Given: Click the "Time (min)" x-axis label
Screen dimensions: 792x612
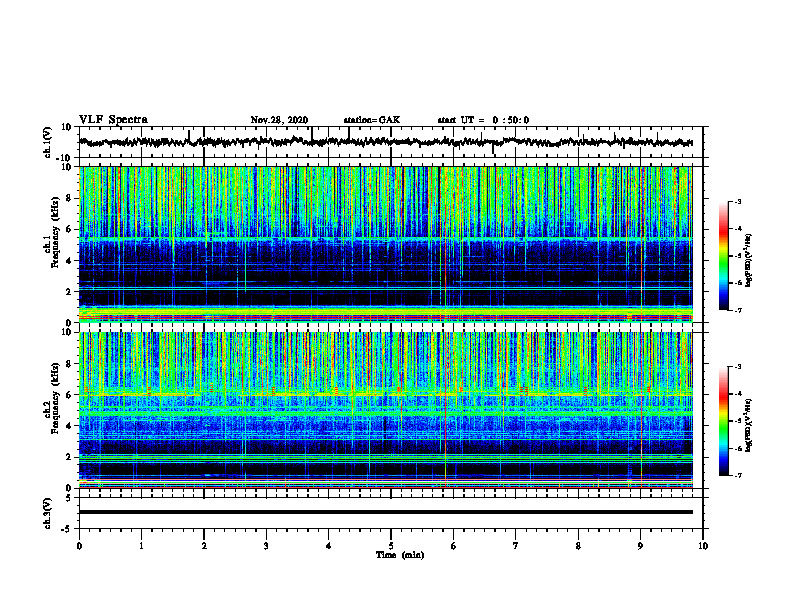Looking at the screenshot, I should coord(400,555).
